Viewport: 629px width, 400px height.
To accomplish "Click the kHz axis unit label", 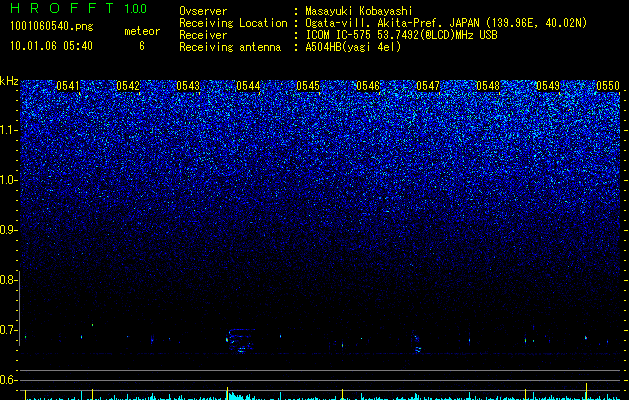I will (9, 81).
